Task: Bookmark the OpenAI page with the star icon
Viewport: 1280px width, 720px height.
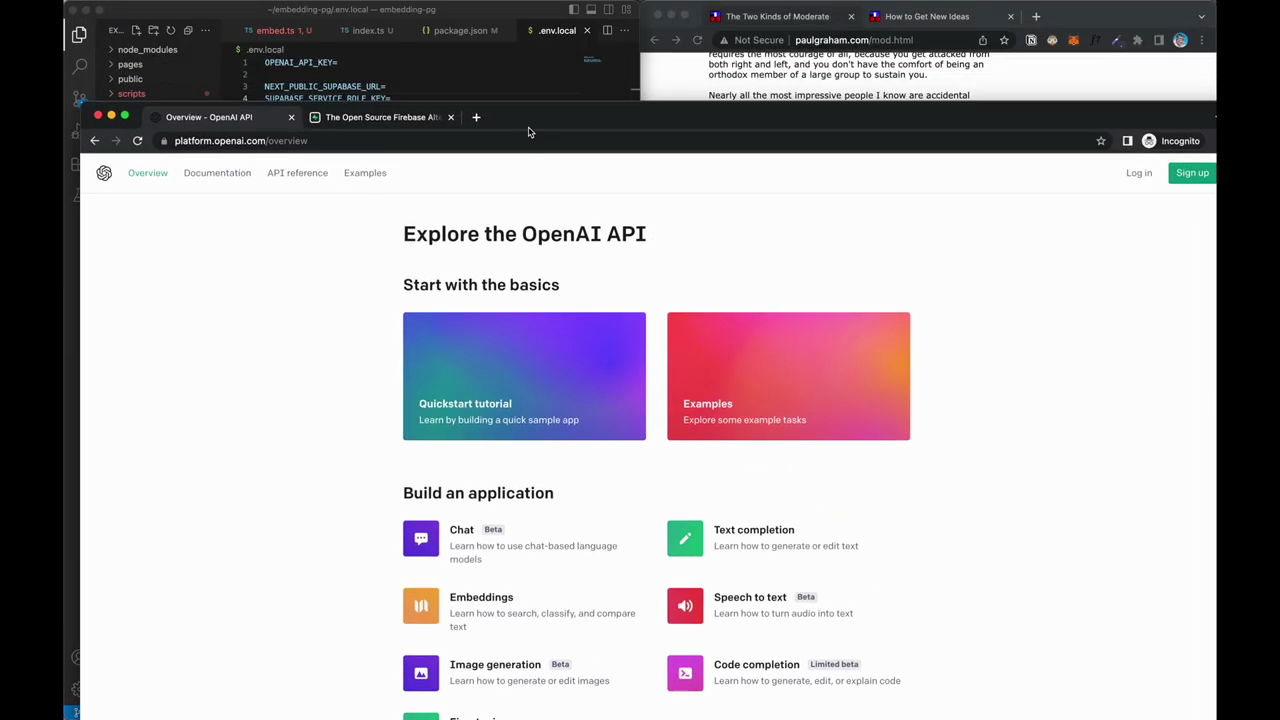Action: (x=1101, y=141)
